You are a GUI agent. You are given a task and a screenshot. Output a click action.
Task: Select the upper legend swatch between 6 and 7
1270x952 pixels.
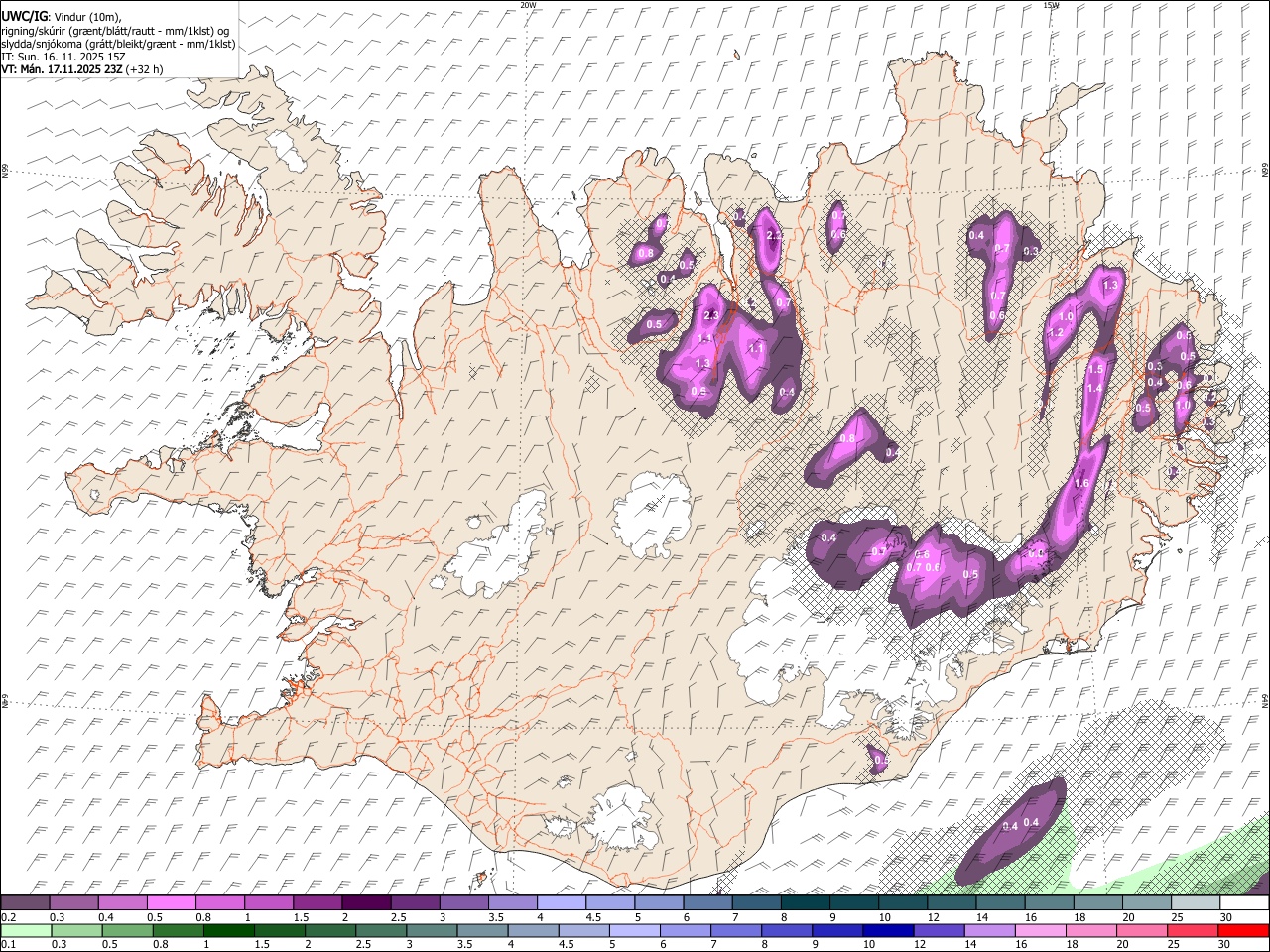point(706,903)
